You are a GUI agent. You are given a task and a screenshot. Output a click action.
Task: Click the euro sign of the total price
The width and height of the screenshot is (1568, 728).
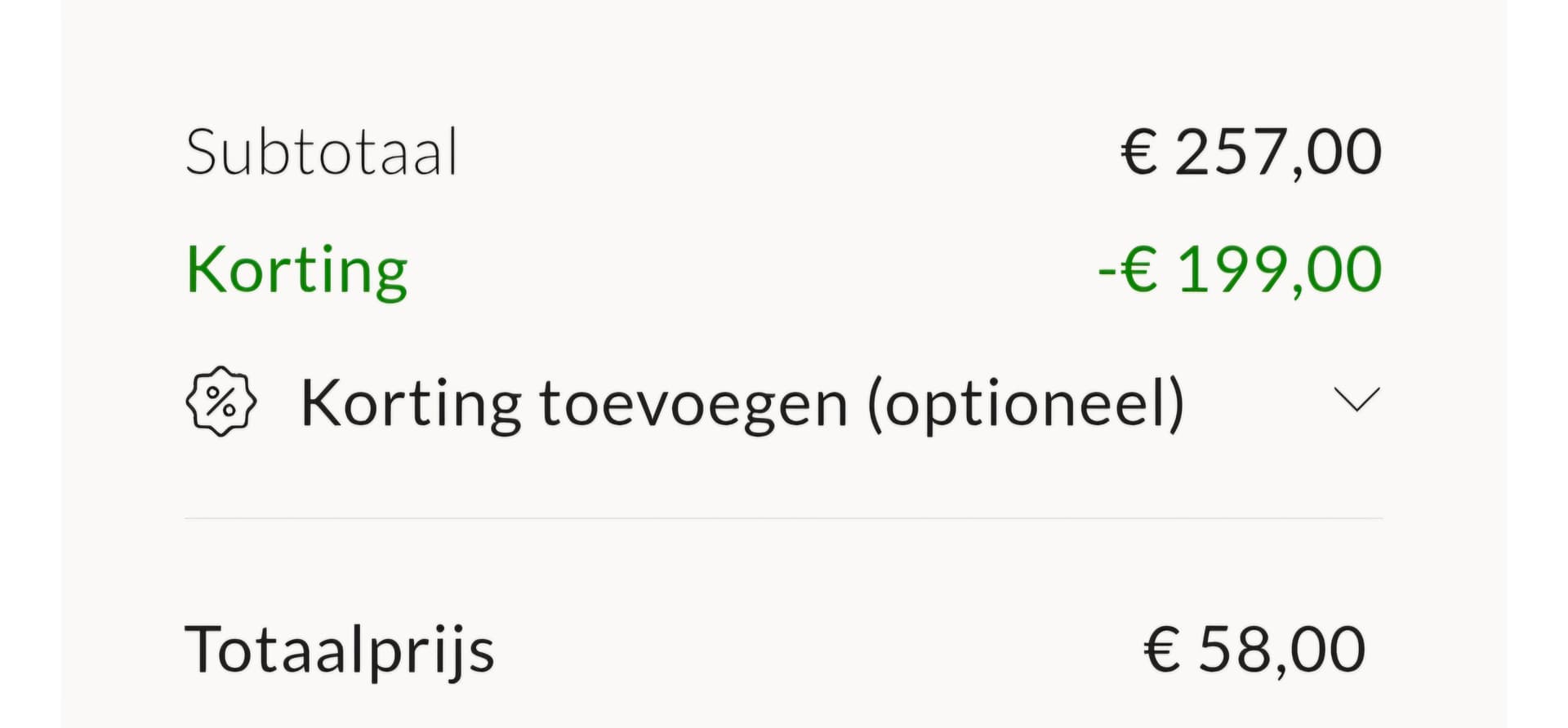[1161, 650]
